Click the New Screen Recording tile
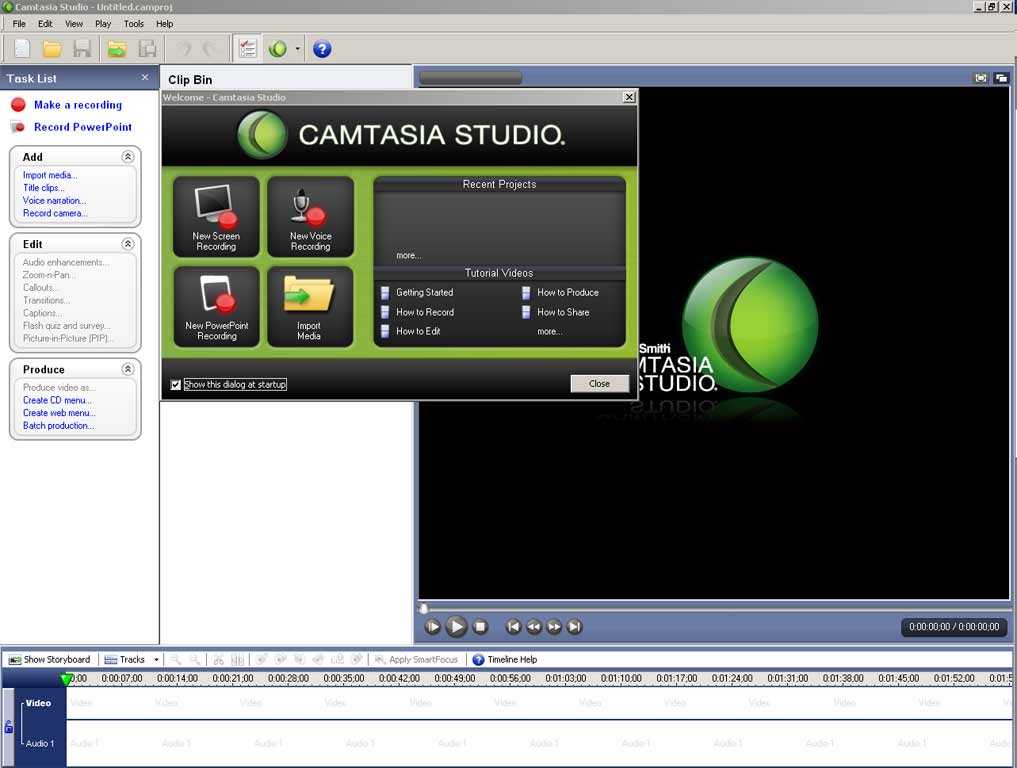The width and height of the screenshot is (1017, 768). coord(216,217)
